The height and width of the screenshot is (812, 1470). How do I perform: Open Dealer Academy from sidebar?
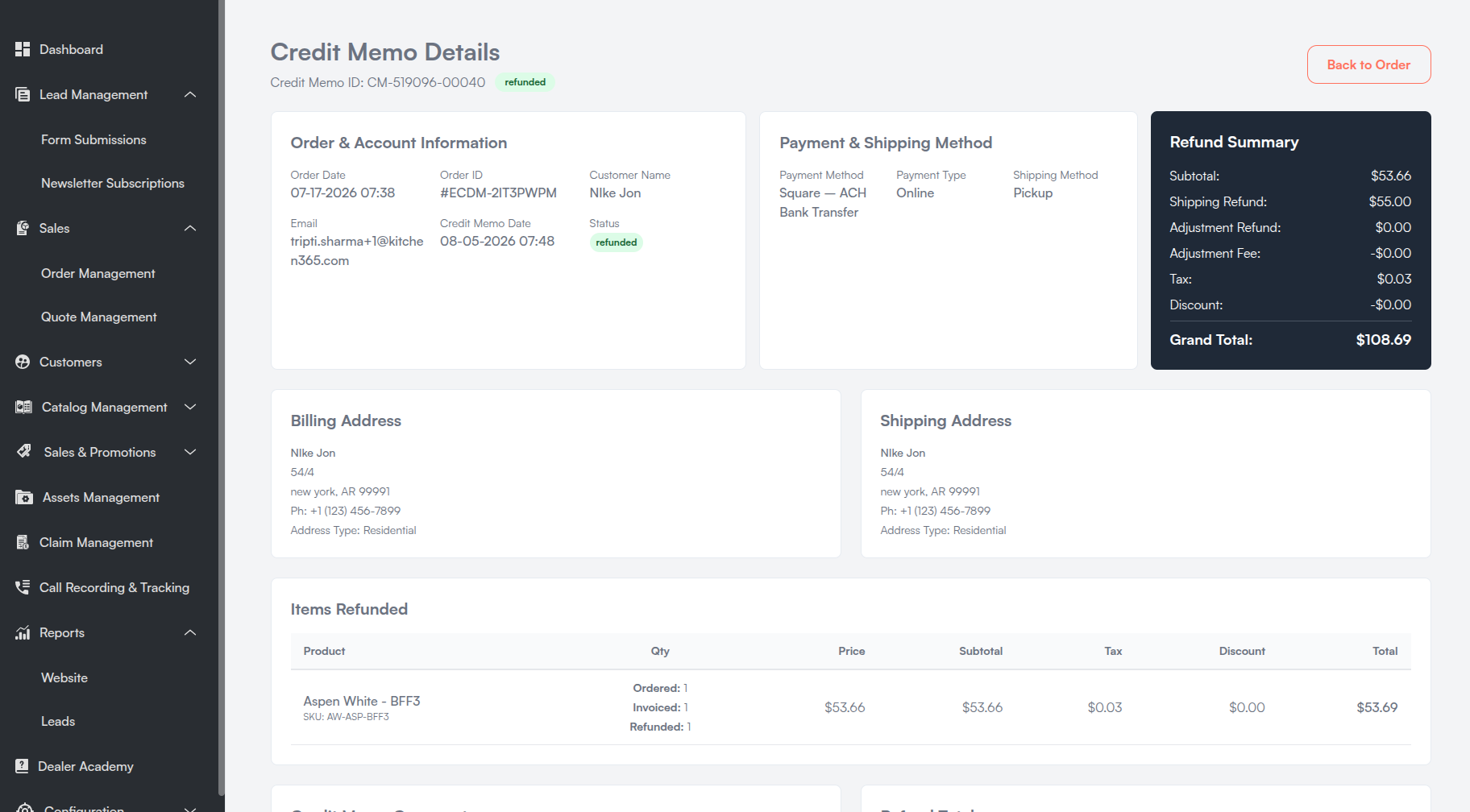[85, 766]
